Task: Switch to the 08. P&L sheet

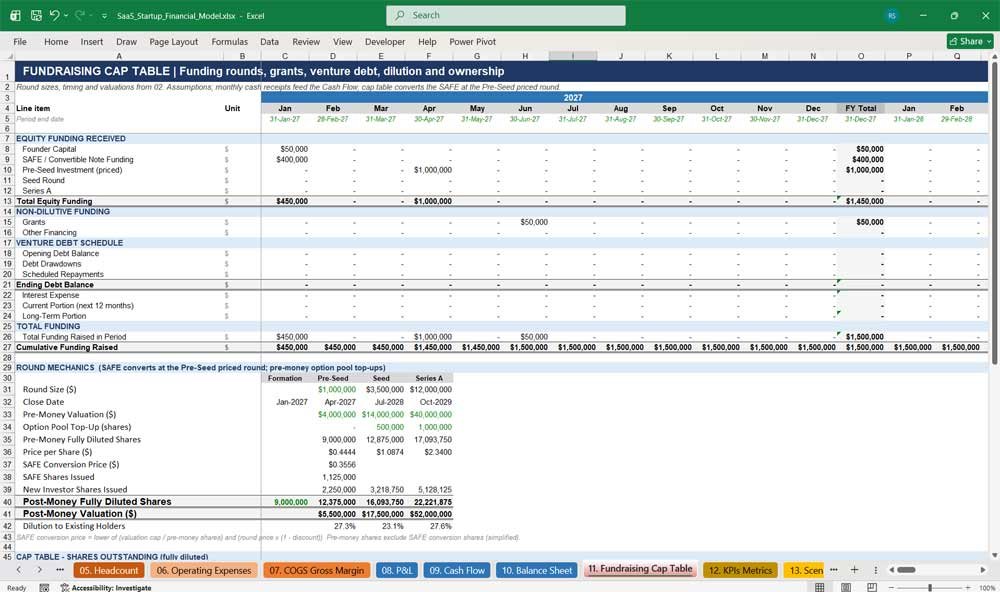Action: (x=397, y=570)
